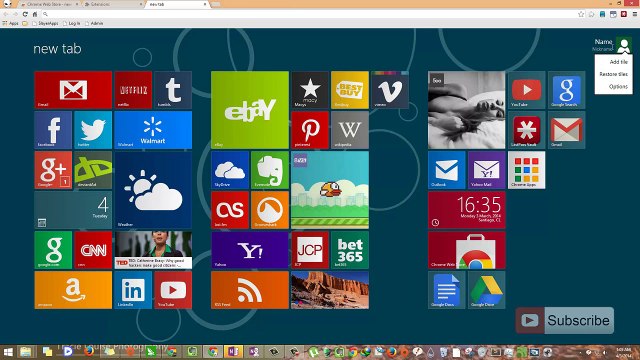Screen dimensions: 640x360
Task: Open the Facebook tile
Action: click(x=53, y=130)
